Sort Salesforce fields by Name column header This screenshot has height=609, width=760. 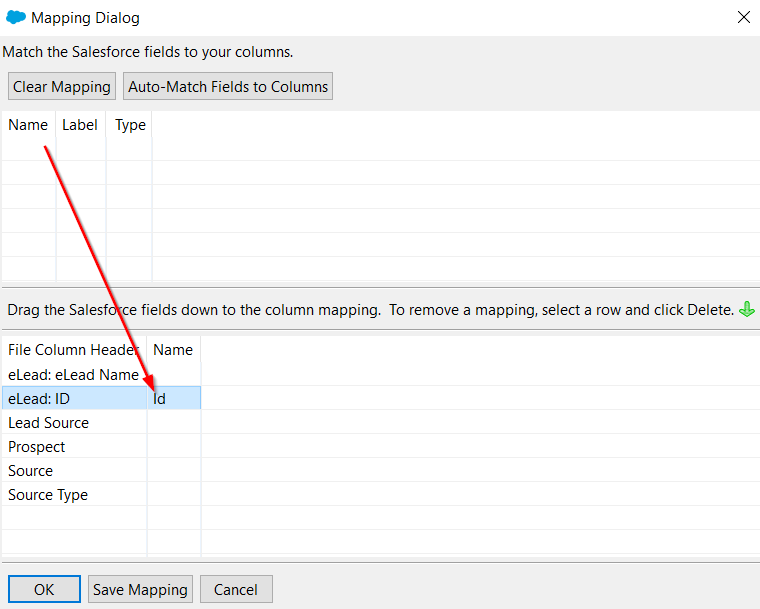click(29, 125)
